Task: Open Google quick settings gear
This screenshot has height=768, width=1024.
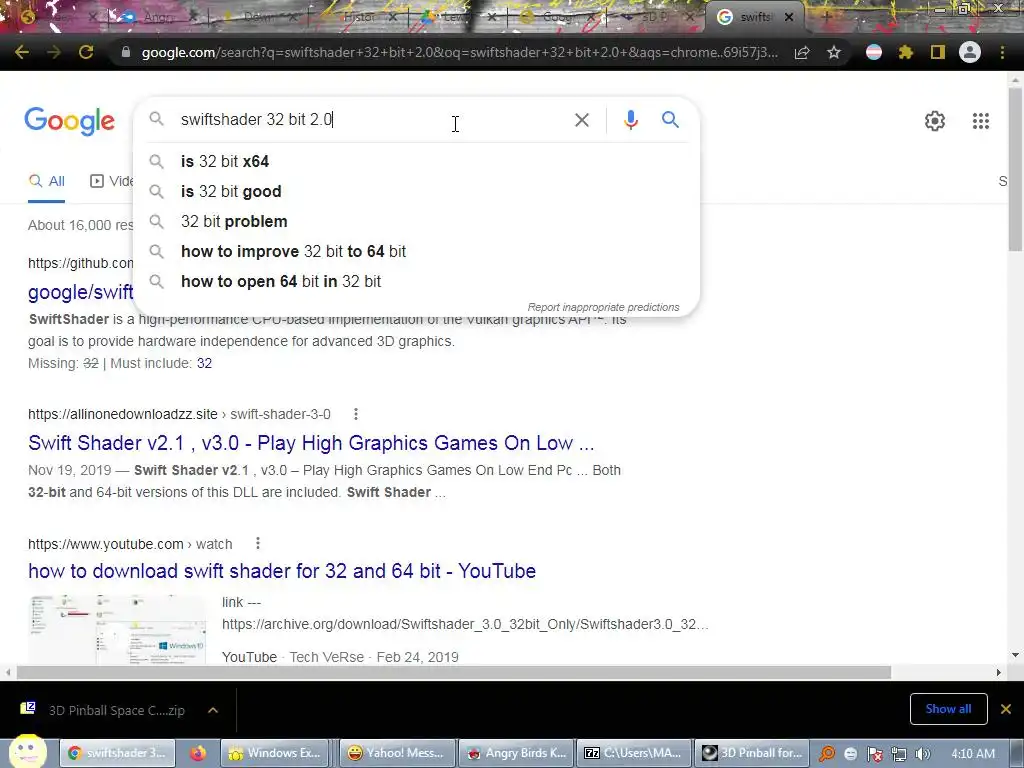Action: pos(935,121)
